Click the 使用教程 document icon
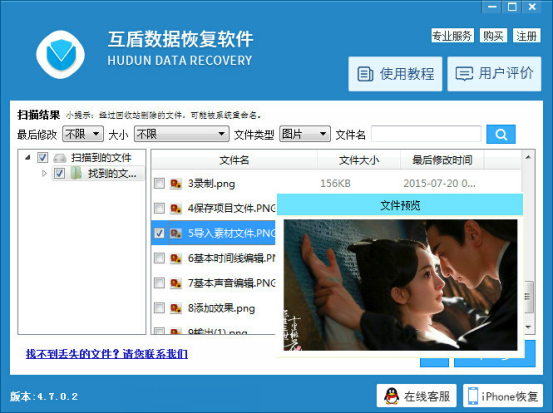This screenshot has width=553, height=413. point(365,74)
